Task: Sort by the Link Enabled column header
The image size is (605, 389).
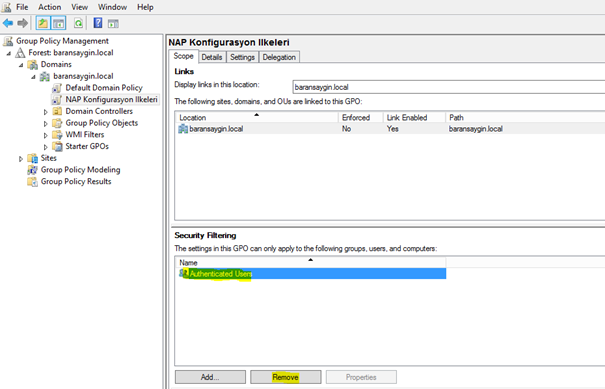Action: [414, 117]
